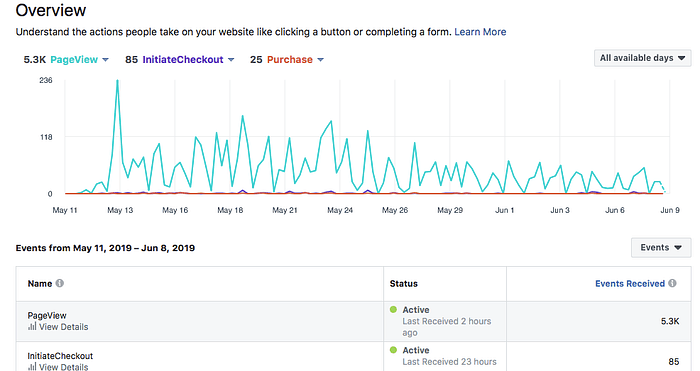The width and height of the screenshot is (700, 371).
Task: Click the bar chart icon under InitiateCheckout
Action: point(32,367)
